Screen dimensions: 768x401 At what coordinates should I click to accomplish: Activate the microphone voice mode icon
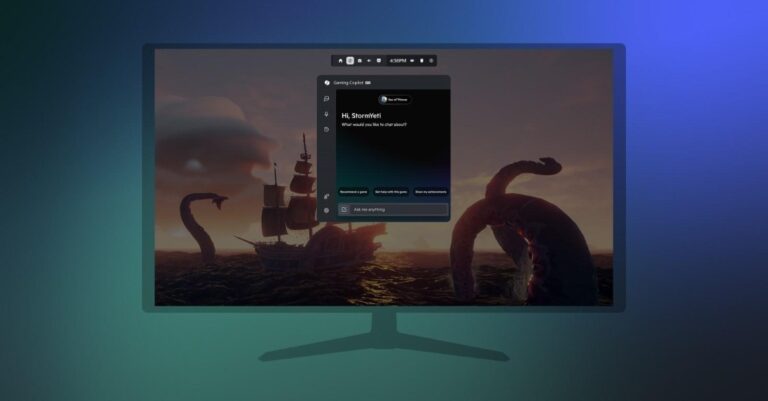point(327,115)
